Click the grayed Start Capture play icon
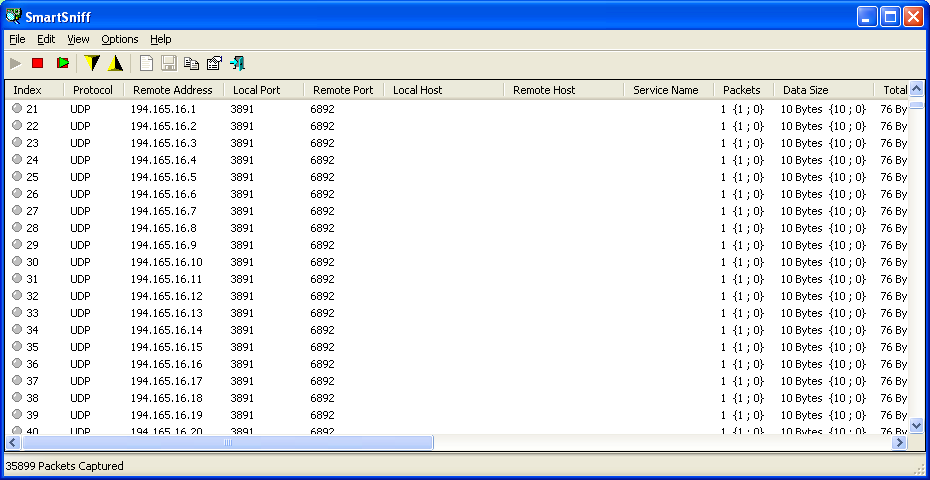This screenshot has height=480, width=930. coord(16,63)
